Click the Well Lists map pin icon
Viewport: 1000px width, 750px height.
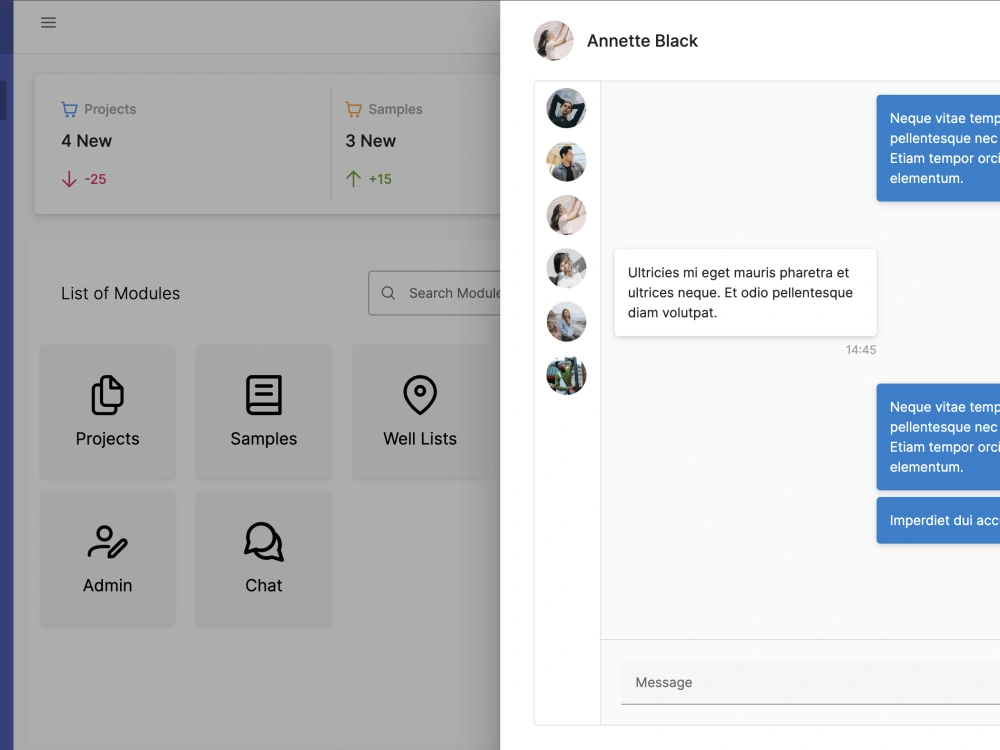tap(420, 395)
